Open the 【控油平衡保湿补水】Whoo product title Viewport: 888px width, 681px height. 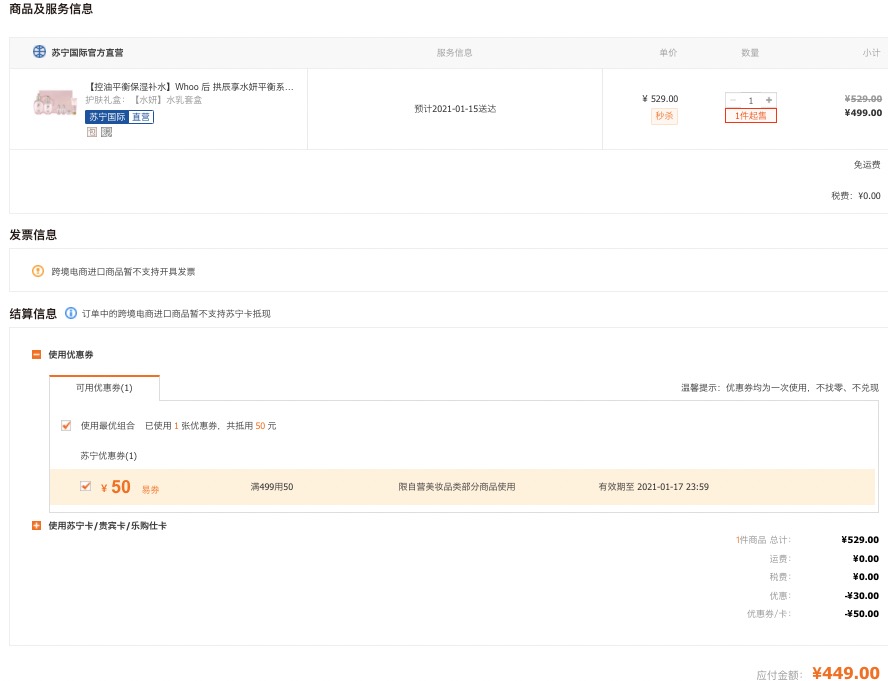click(190, 87)
